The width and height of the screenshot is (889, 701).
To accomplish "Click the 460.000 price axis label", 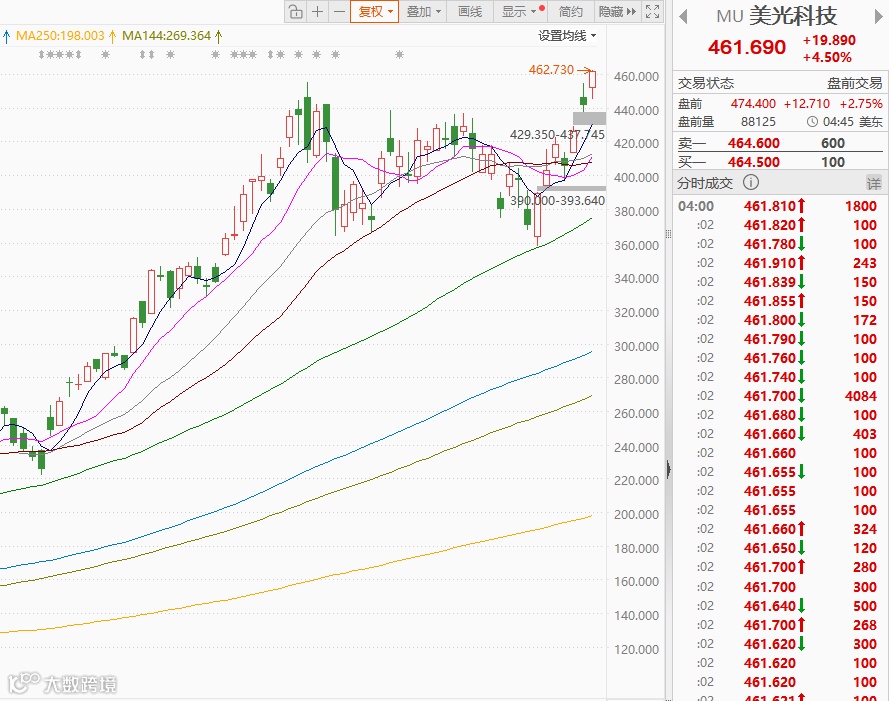I will pos(636,77).
